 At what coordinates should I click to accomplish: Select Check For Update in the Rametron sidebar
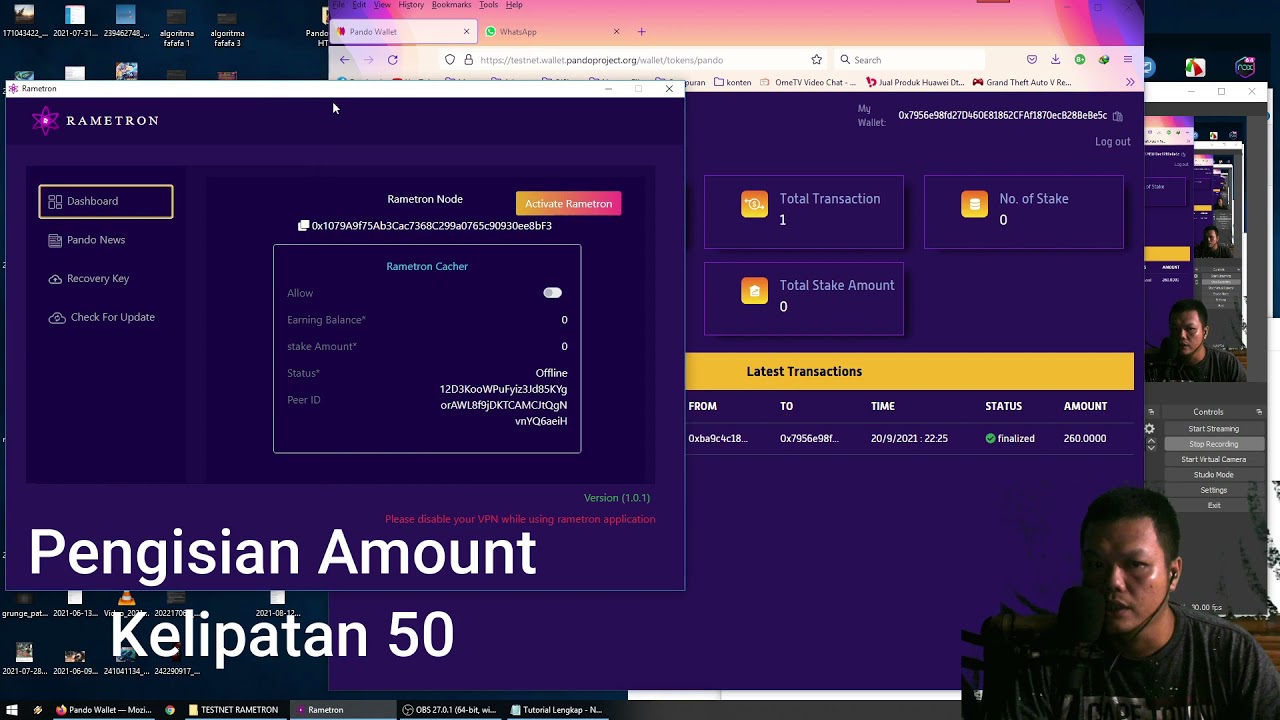click(102, 317)
